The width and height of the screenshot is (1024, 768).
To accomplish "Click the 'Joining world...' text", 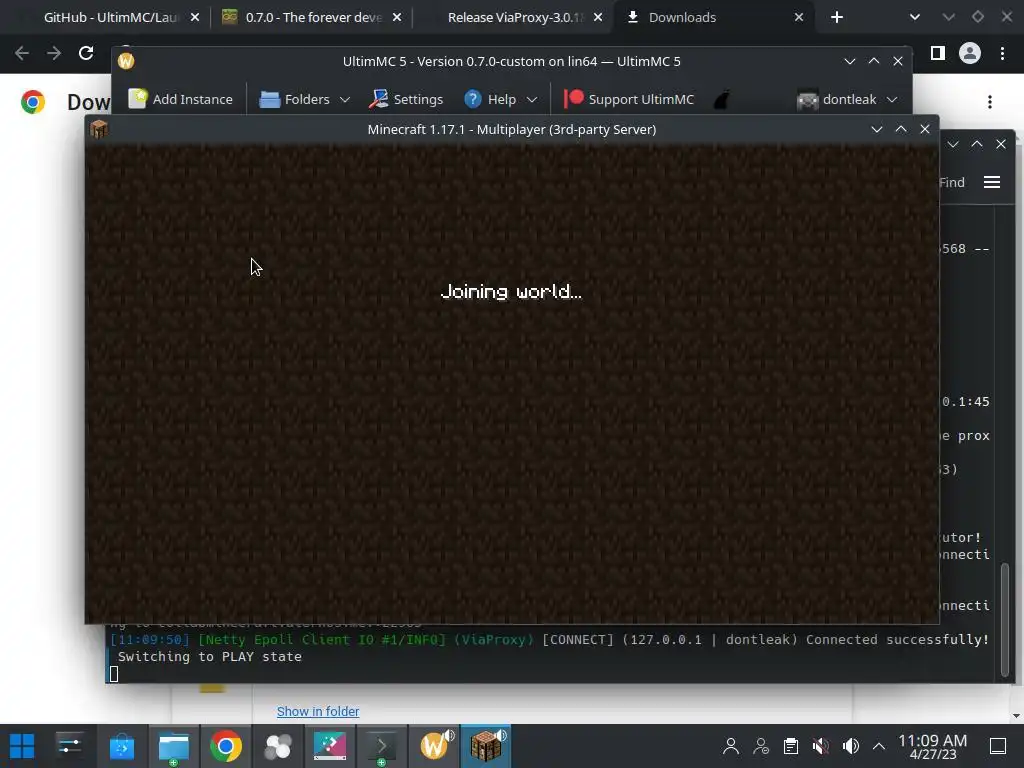I will (x=511, y=291).
